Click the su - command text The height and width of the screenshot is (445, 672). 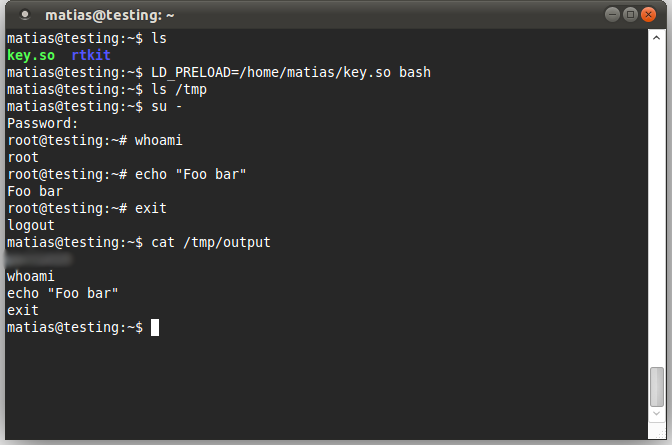pos(167,106)
